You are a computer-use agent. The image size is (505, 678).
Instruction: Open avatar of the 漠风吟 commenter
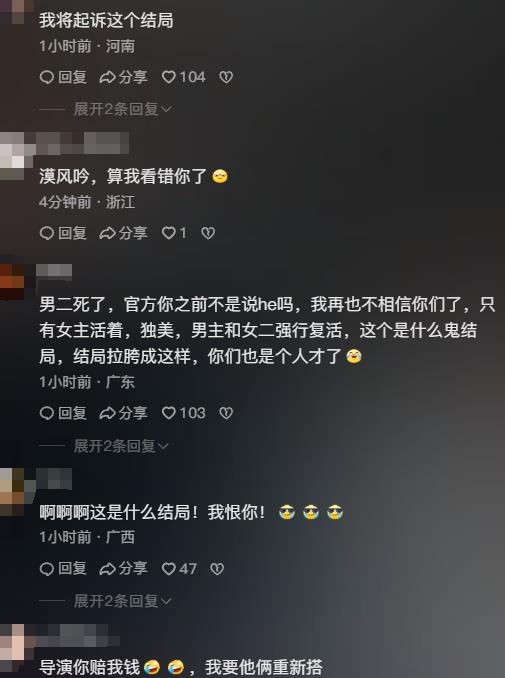(12, 156)
